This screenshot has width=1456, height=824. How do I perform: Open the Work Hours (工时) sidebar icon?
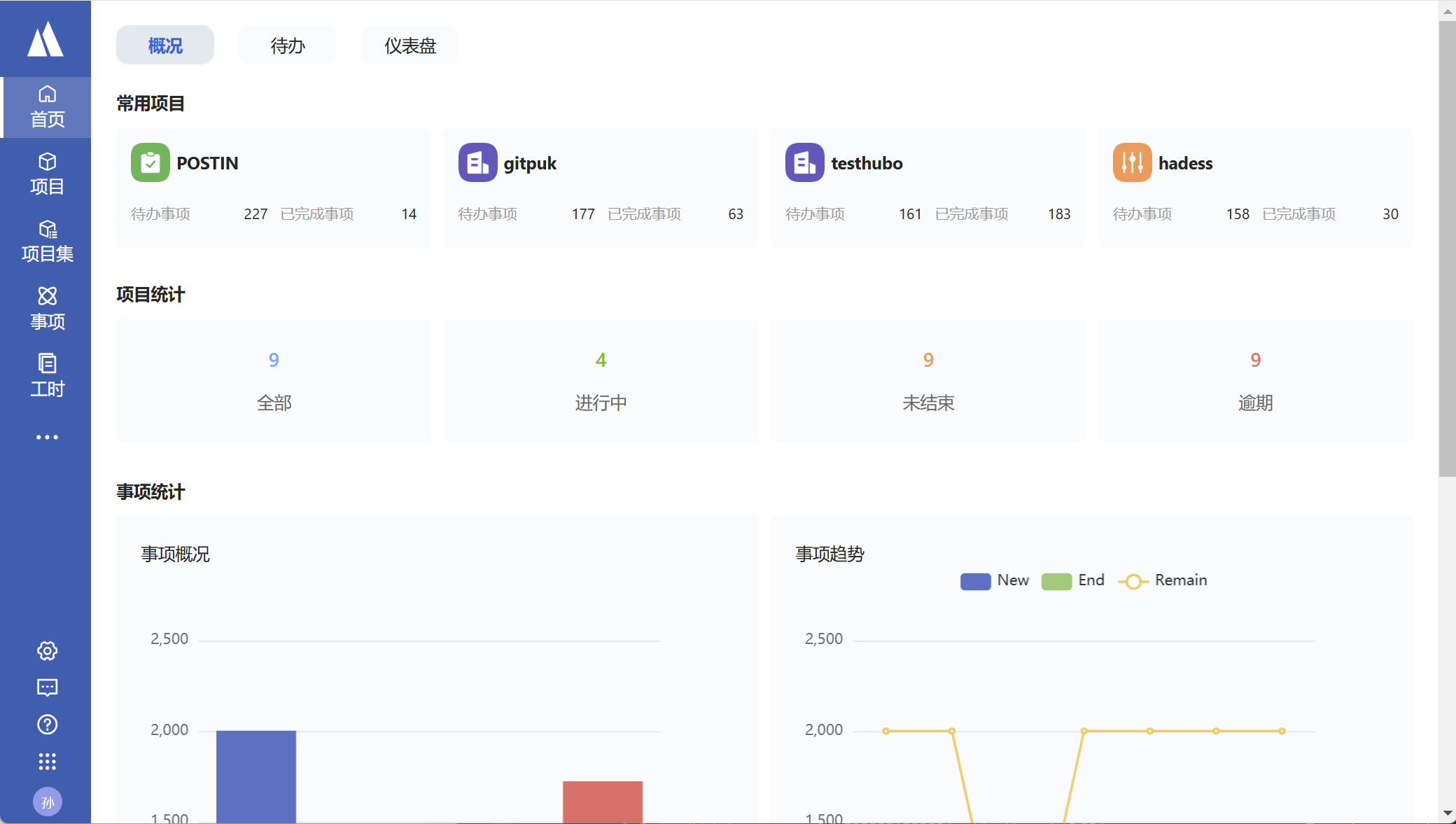tap(47, 375)
